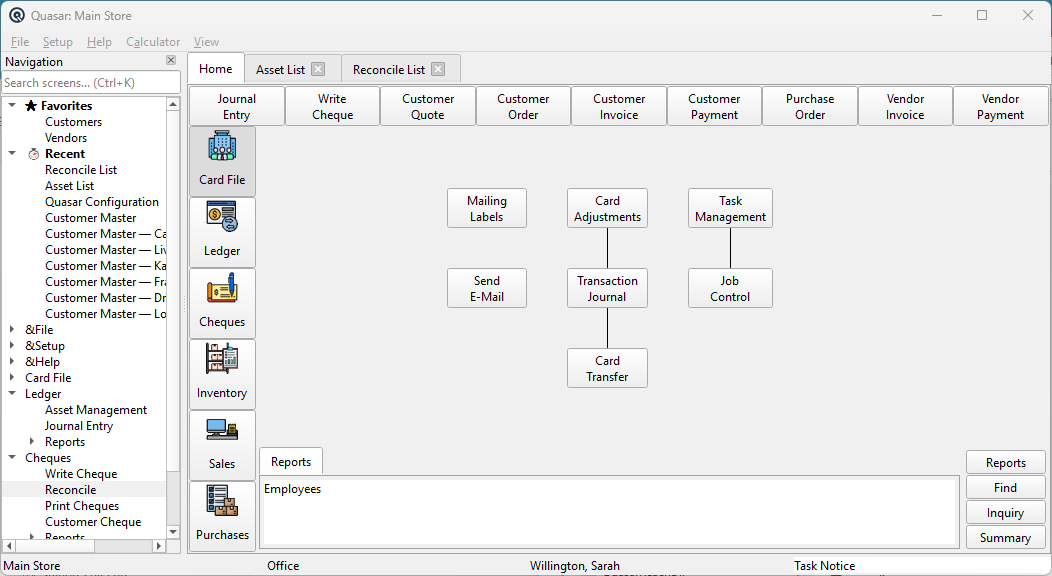
Task: Open Customer Invoice screen
Action: pyautogui.click(x=619, y=107)
